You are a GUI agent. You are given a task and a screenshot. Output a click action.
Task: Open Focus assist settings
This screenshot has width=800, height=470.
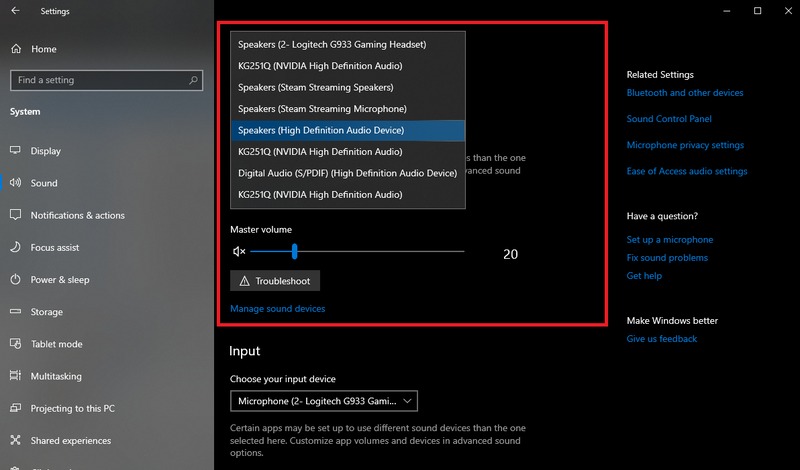53,247
